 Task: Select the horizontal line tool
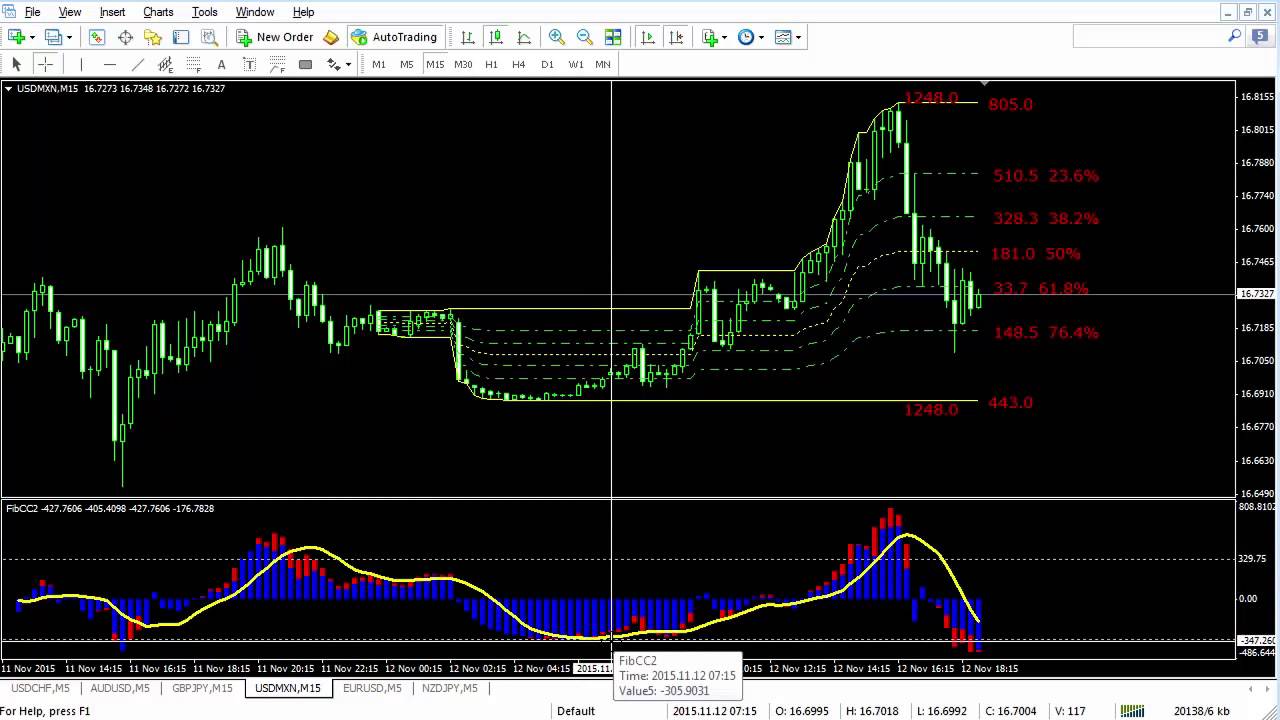point(110,64)
